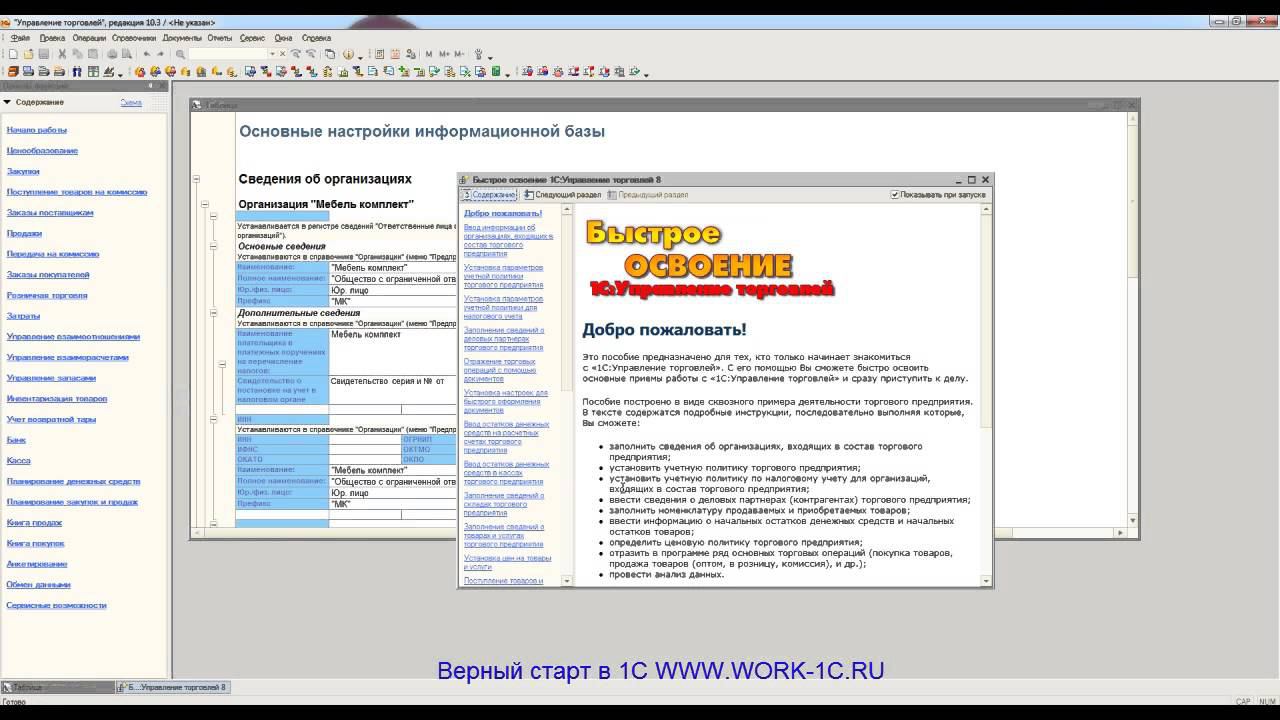Open 'Розничная торговля' link
1280x720 pixels.
[47, 296]
